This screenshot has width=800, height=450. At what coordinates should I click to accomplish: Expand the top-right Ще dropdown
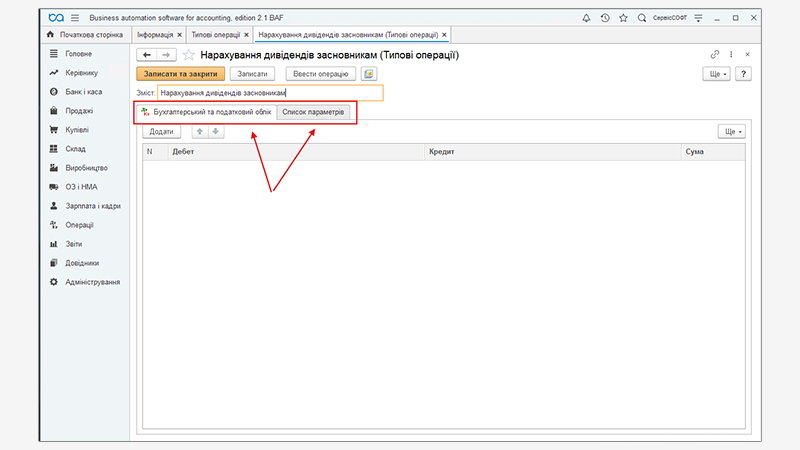tap(718, 74)
